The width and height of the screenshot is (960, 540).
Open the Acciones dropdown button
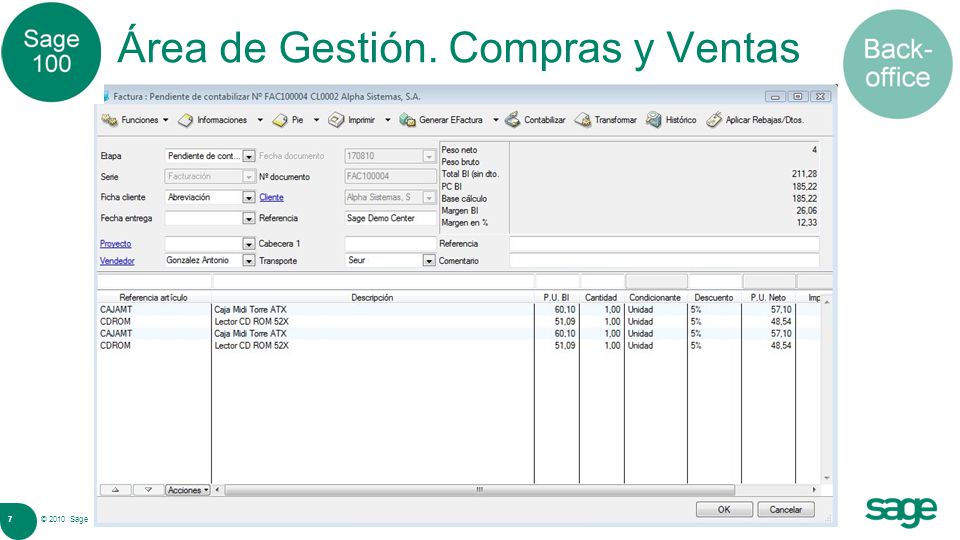coord(187,490)
